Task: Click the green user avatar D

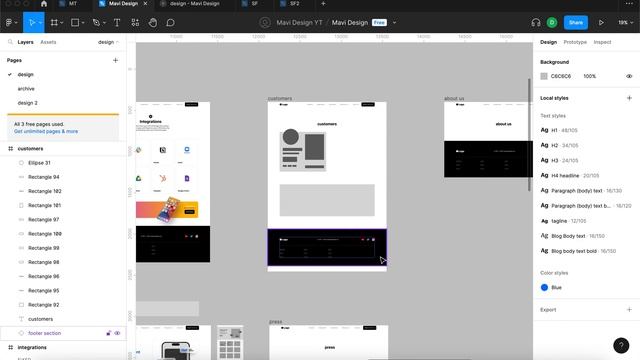Action: (552, 23)
